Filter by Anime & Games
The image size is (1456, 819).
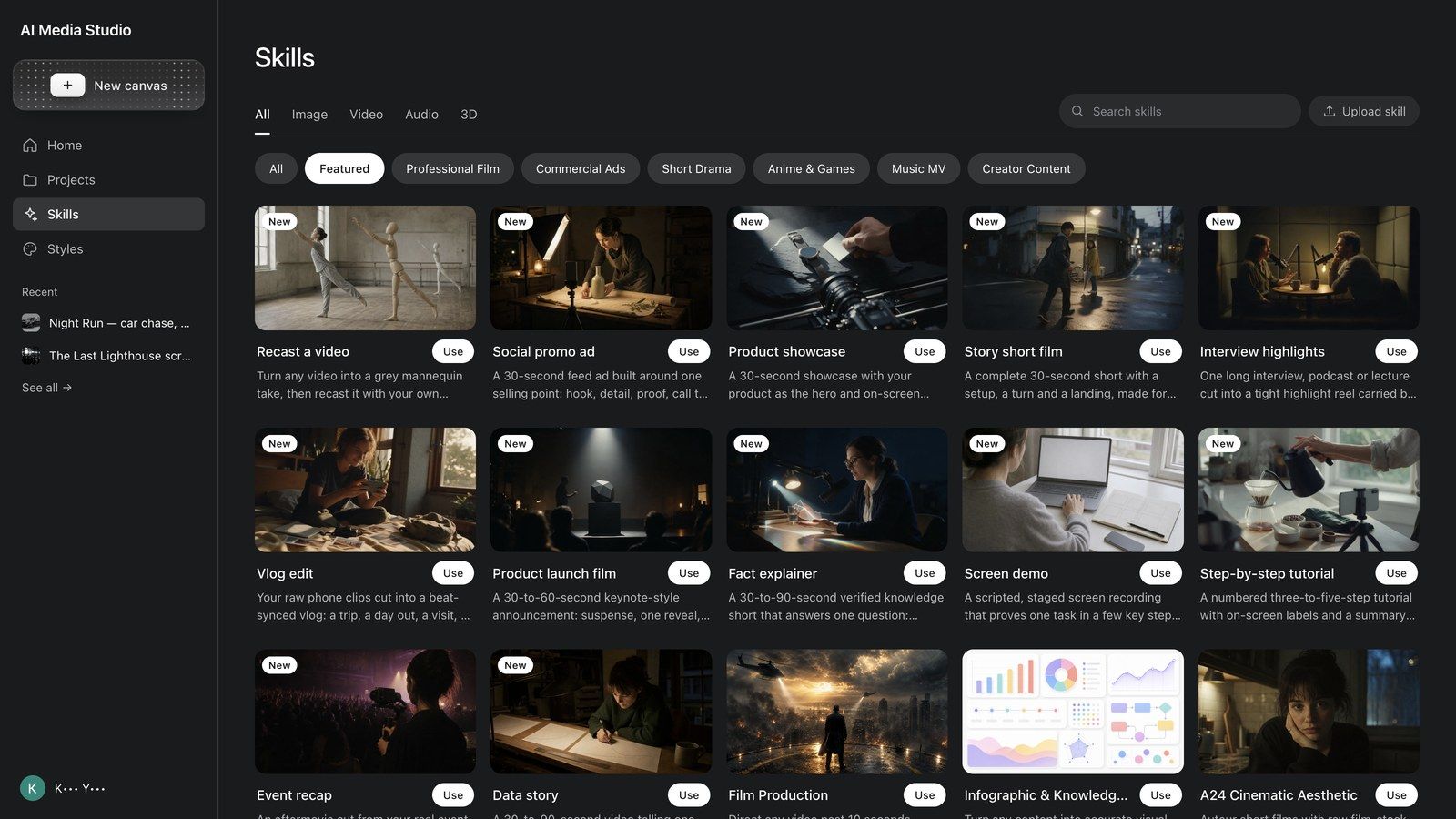(811, 168)
